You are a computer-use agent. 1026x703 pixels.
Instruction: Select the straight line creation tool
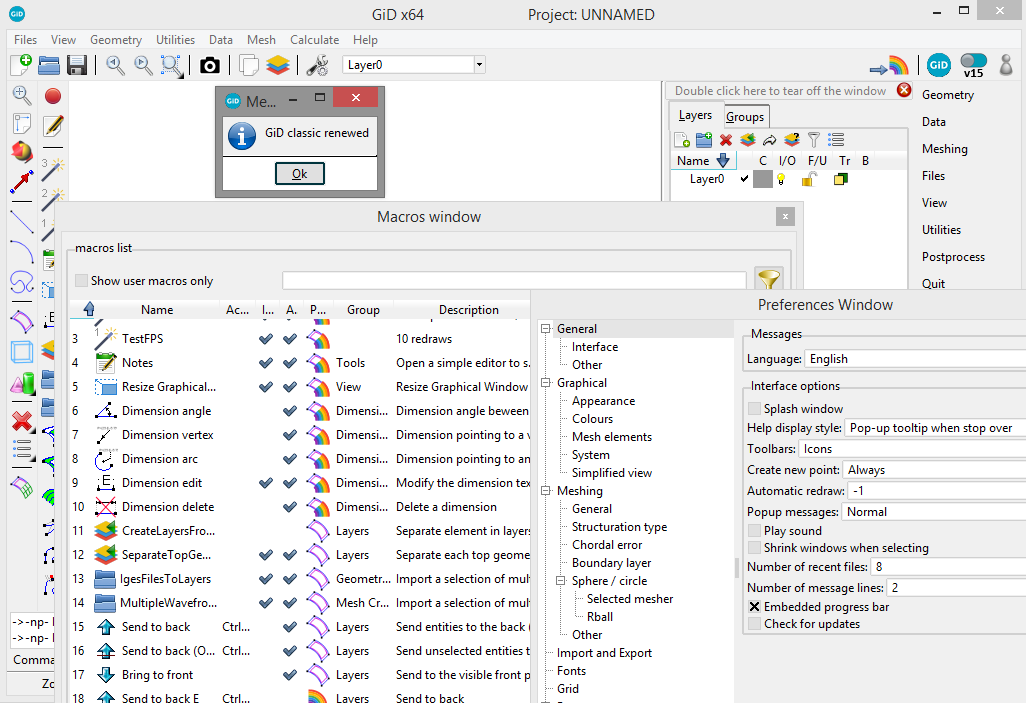22,221
